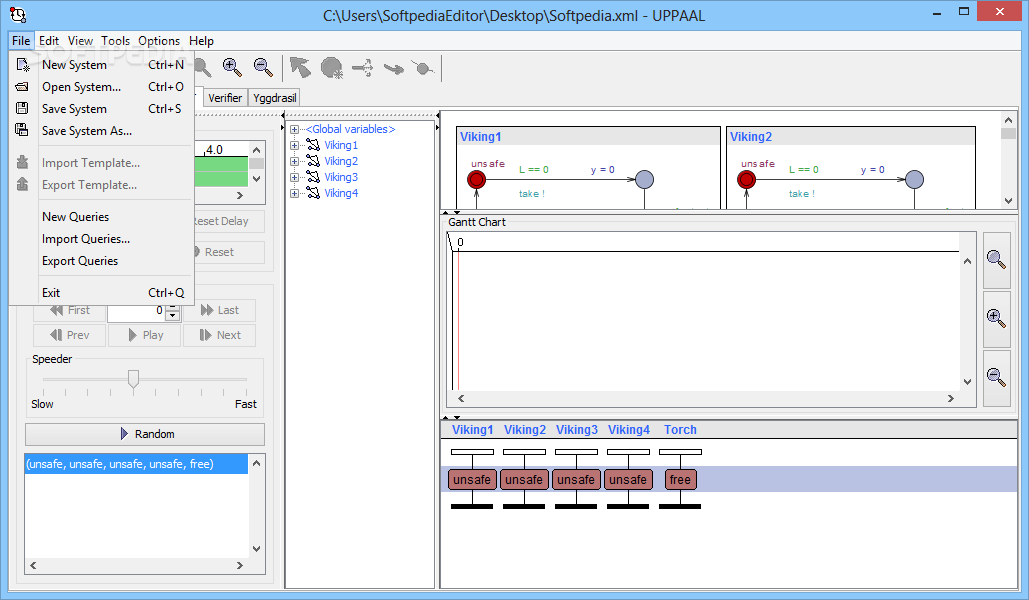Click the Save System disk icon
This screenshot has height=600, width=1029.
pos(22,108)
